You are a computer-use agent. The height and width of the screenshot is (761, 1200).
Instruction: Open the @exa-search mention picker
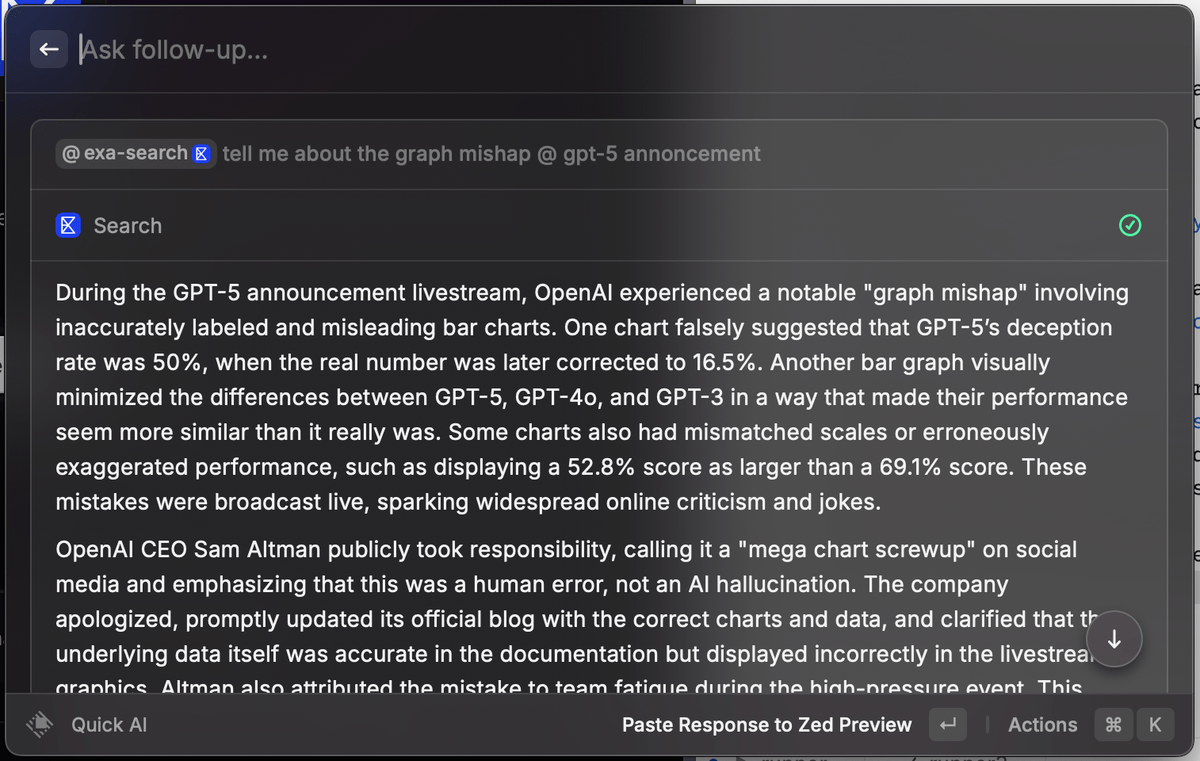[135, 153]
